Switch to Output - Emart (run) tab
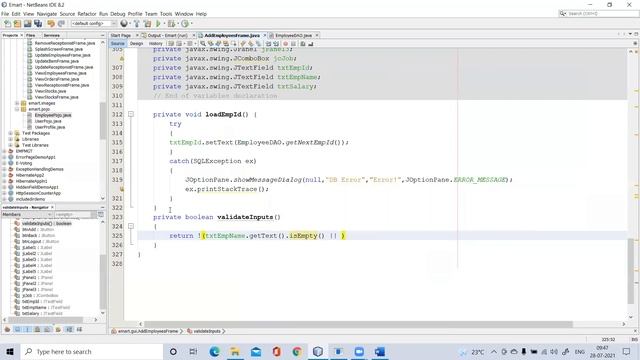 point(167,36)
